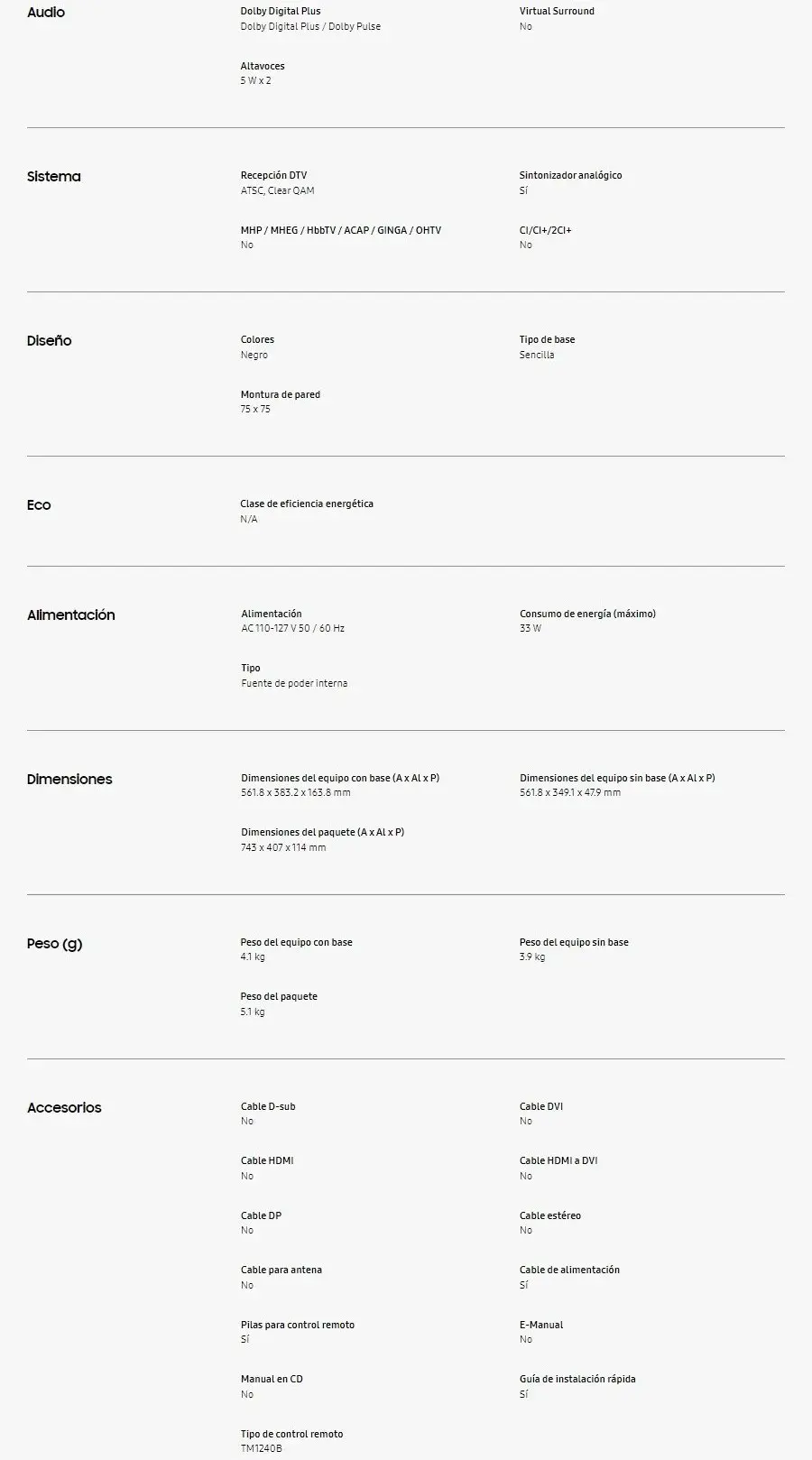Click the Dolby Digital Plus spec label
Screen dimensions: 812x1460
281,12
